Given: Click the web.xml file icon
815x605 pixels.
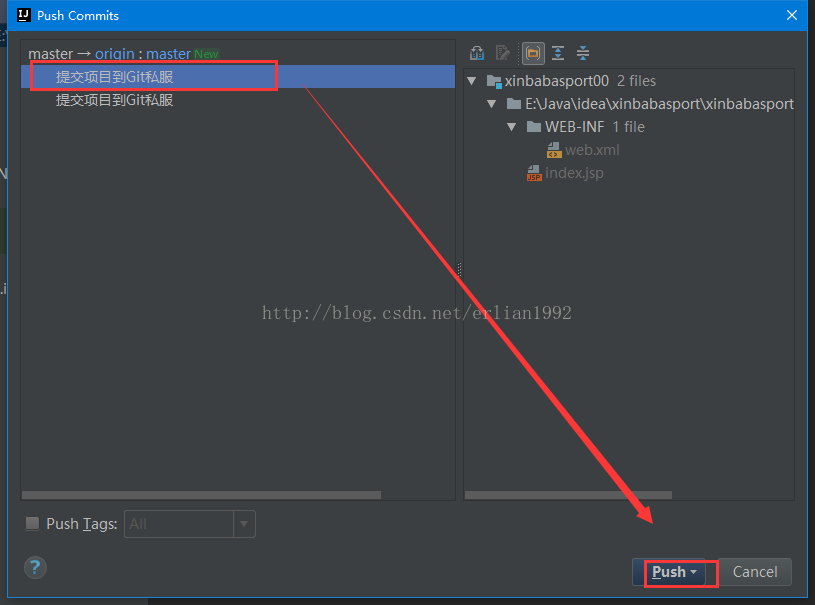Looking at the screenshot, I should (554, 150).
